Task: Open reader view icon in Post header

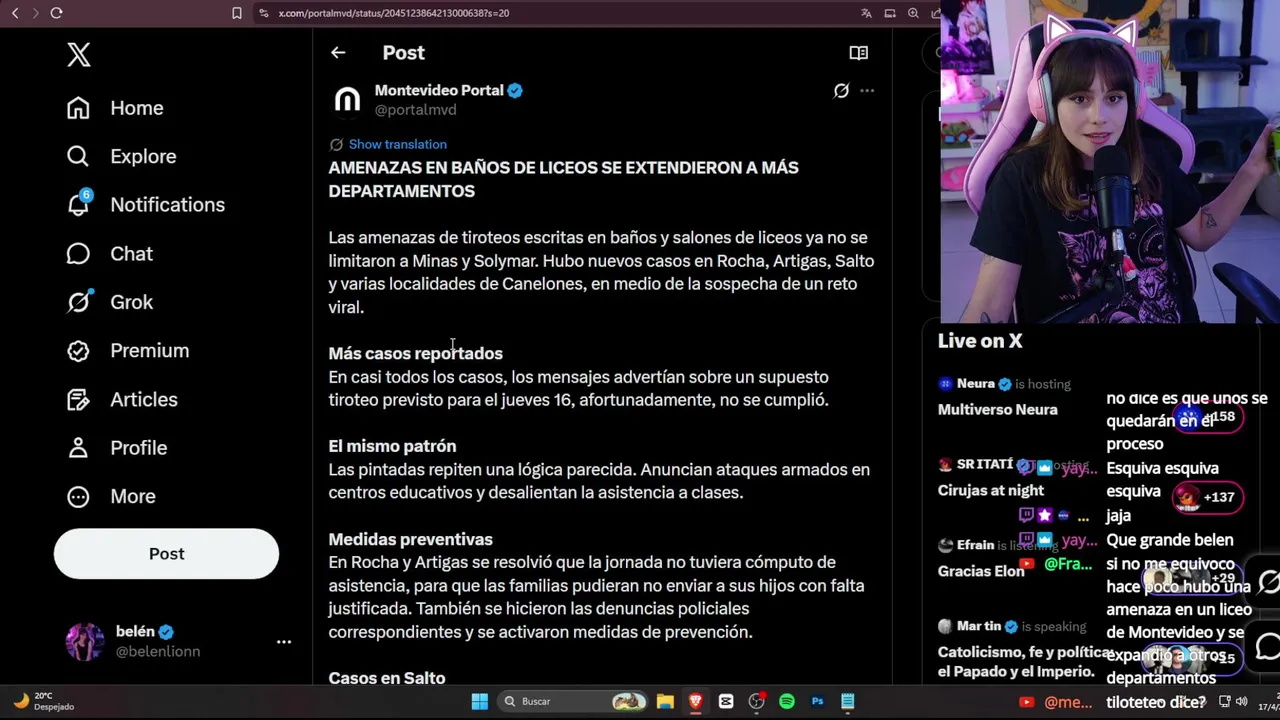Action: [858, 53]
